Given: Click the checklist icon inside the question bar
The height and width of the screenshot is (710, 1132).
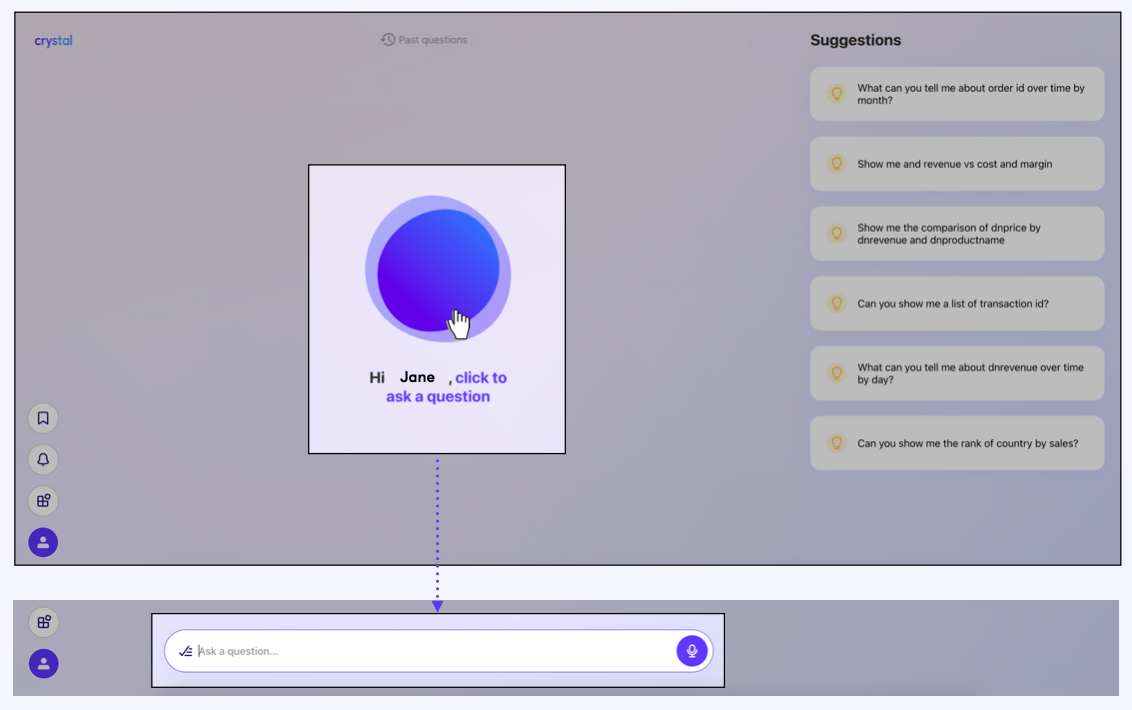Looking at the screenshot, I should click(185, 651).
